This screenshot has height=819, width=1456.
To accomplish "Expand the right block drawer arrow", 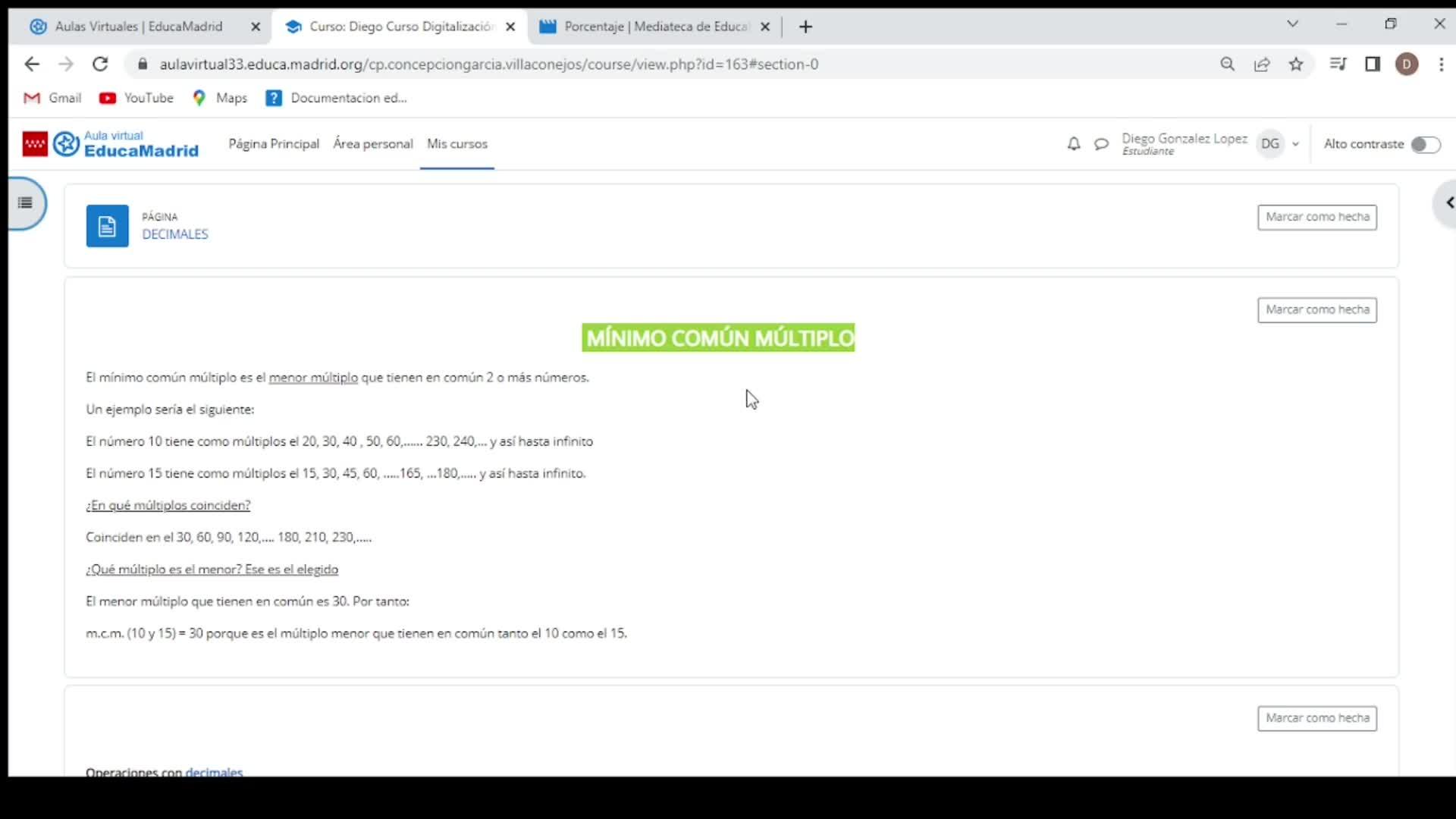I will (x=1448, y=203).
